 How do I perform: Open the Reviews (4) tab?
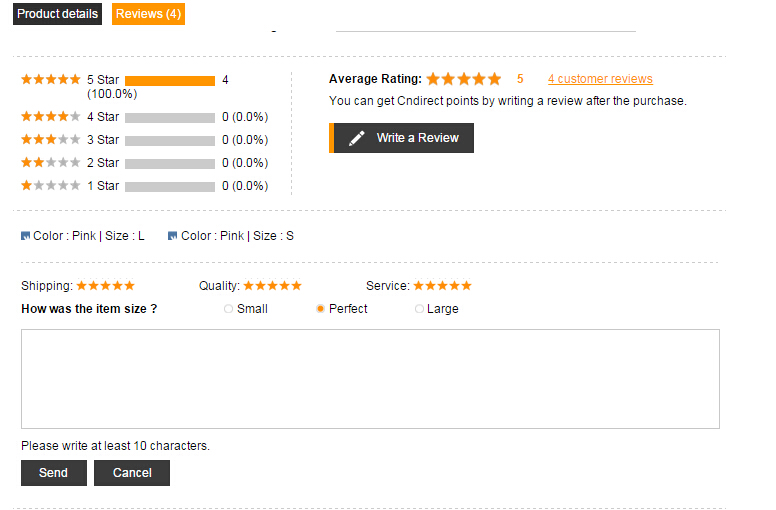click(x=147, y=14)
